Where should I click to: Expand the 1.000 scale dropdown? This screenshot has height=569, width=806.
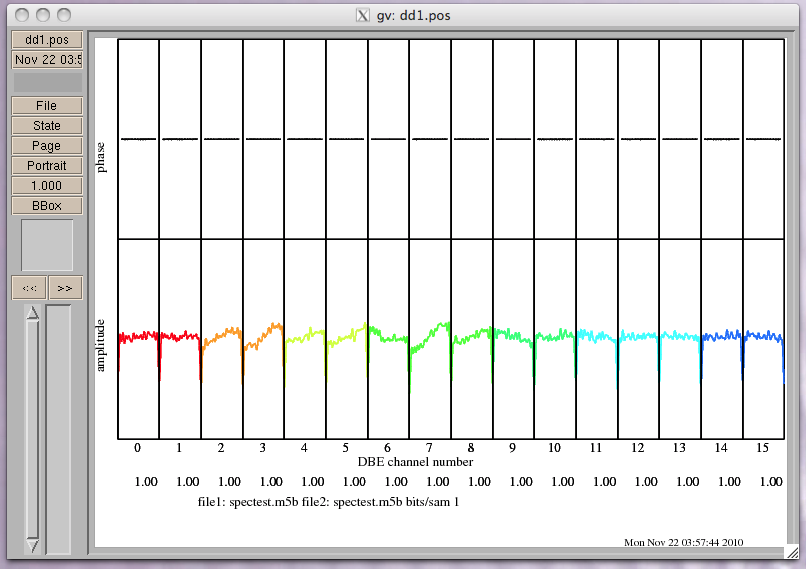[47, 186]
